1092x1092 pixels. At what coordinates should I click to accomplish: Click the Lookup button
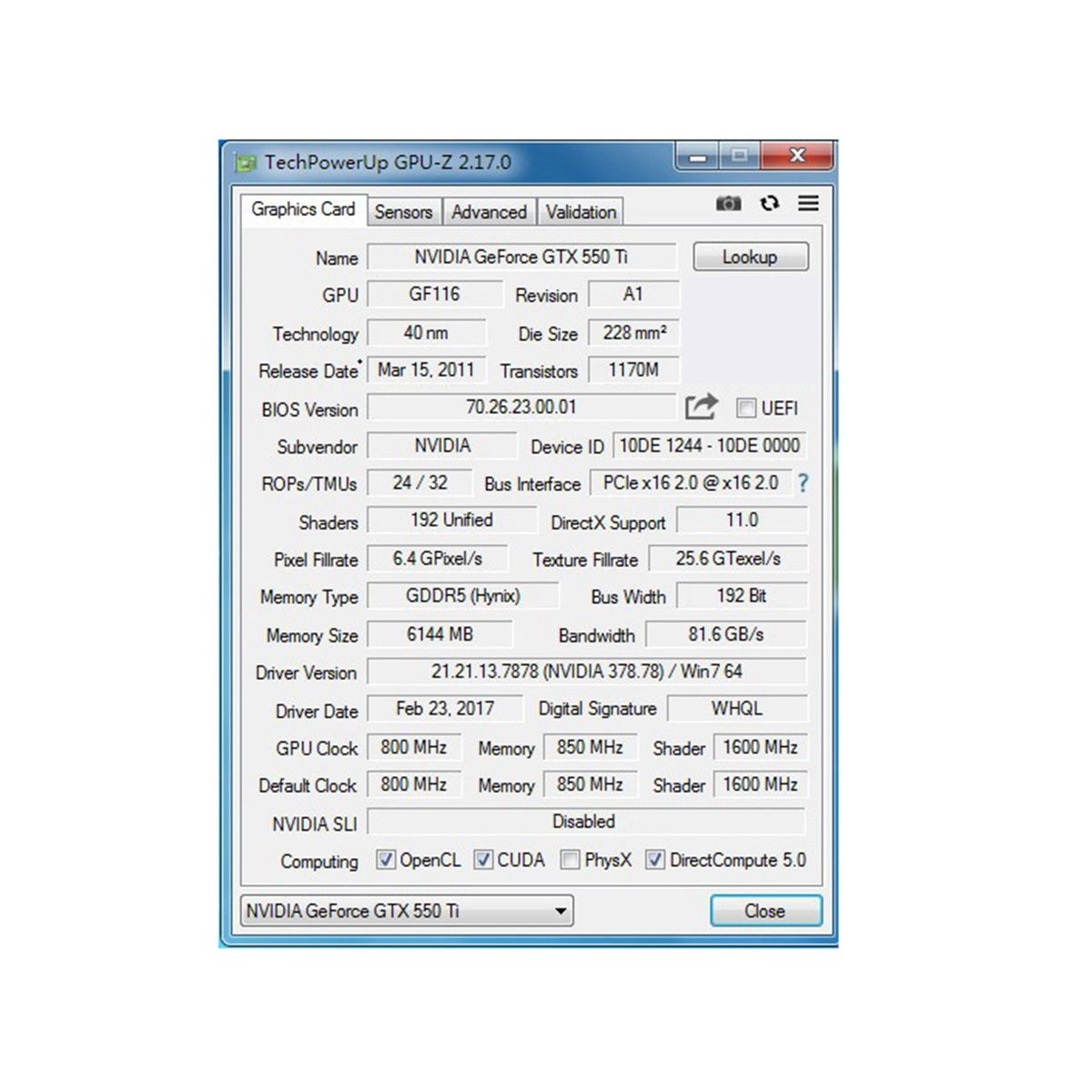[750, 257]
